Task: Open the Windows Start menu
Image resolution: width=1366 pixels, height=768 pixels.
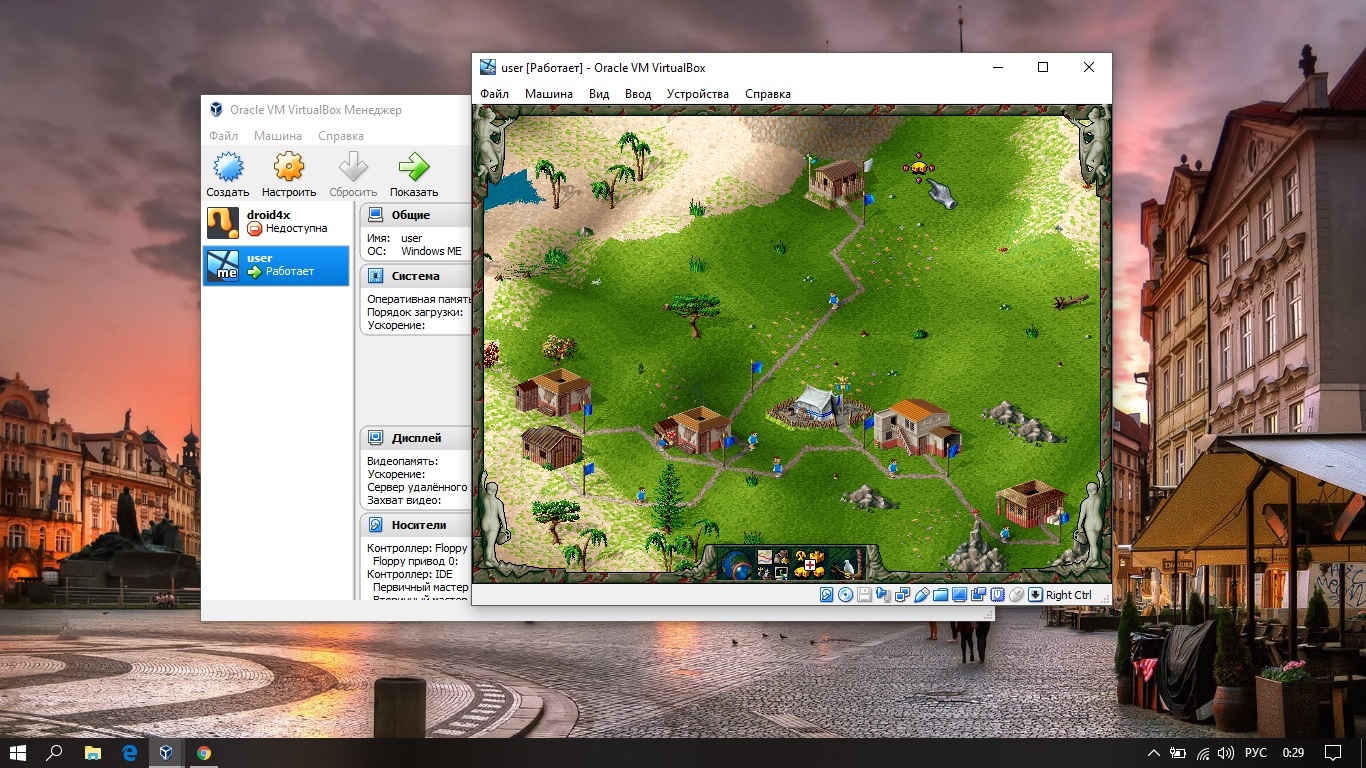Action: point(18,752)
